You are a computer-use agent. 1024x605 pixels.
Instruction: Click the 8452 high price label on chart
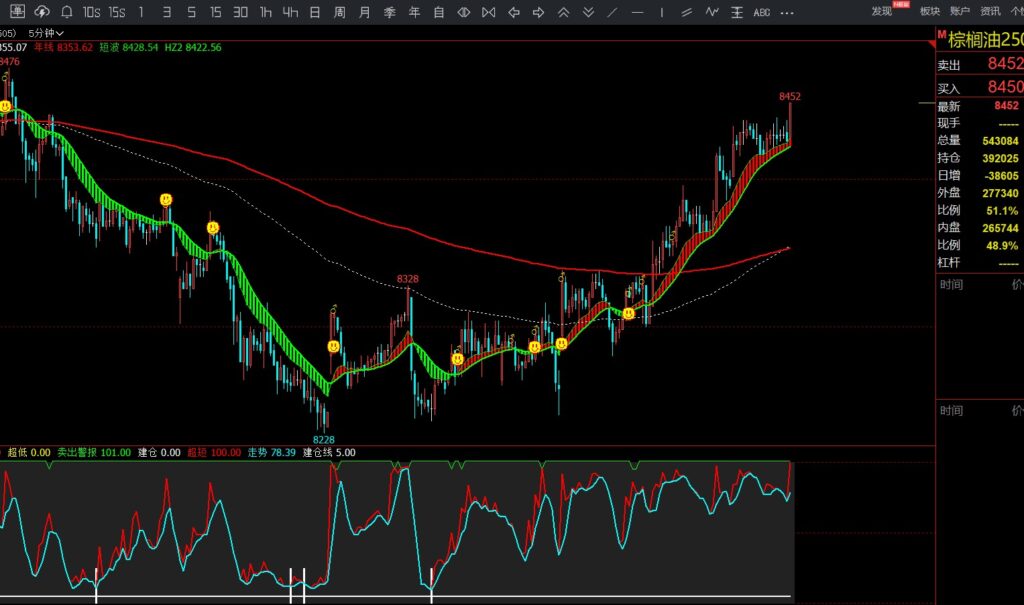click(x=790, y=96)
